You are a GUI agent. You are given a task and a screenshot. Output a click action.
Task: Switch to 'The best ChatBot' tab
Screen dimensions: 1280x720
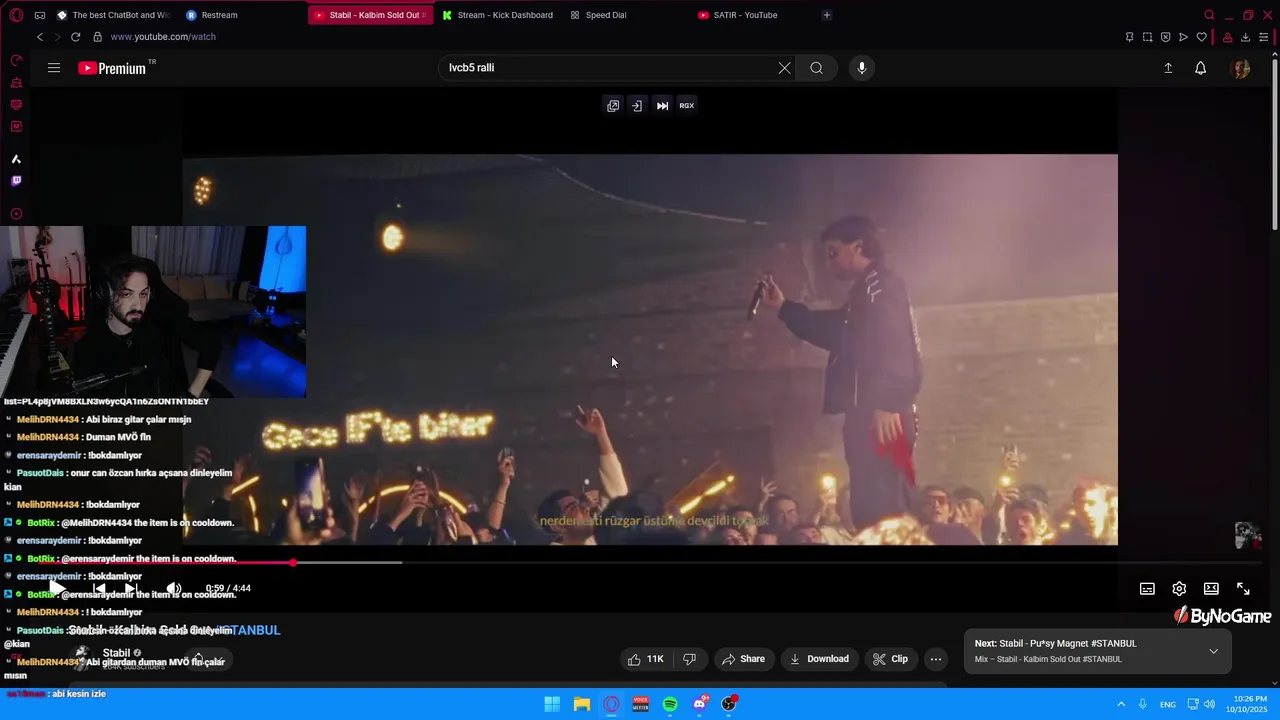pos(113,15)
